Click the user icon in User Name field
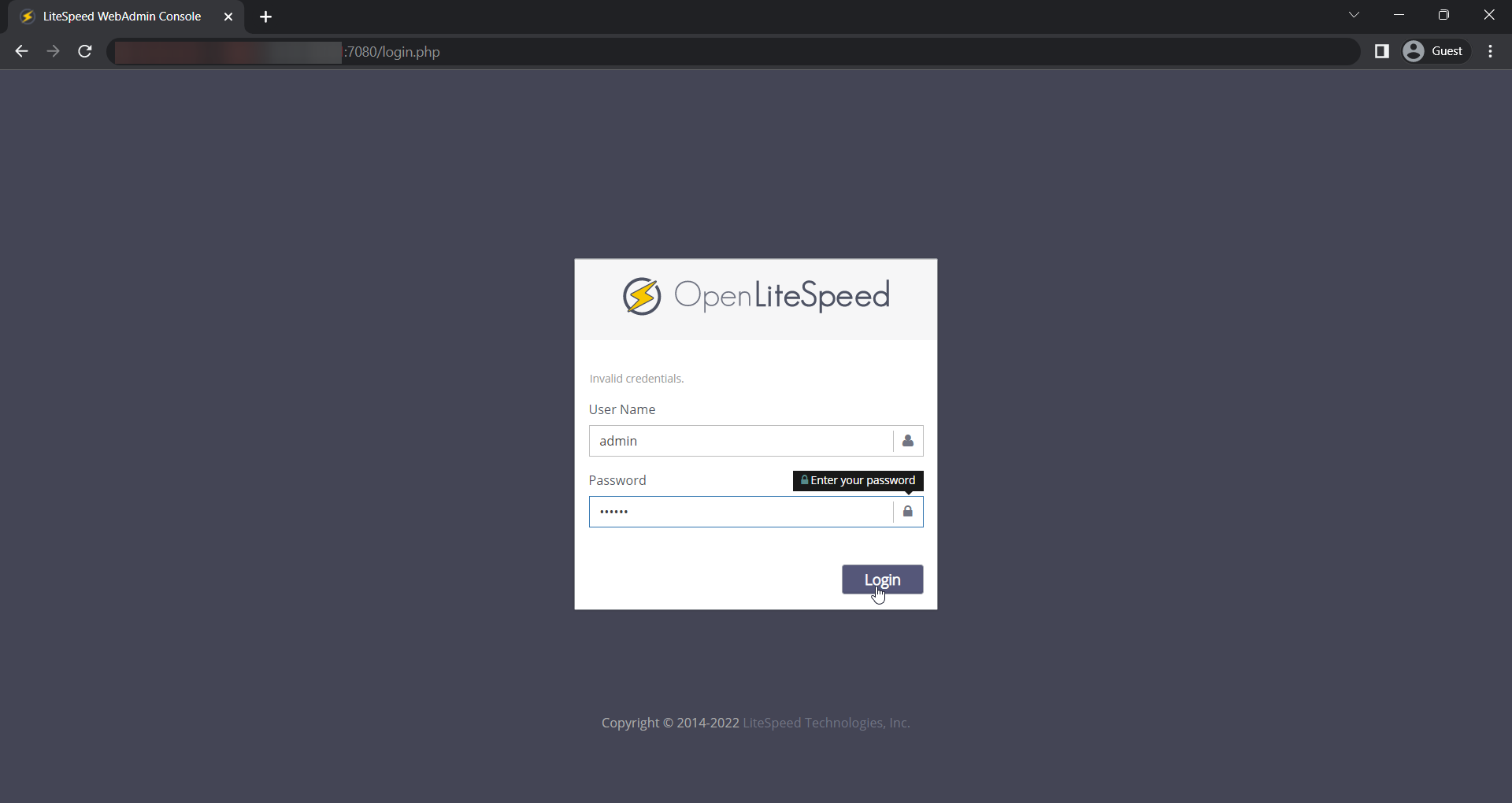Screen dimensions: 1512x803 [x=908, y=441]
